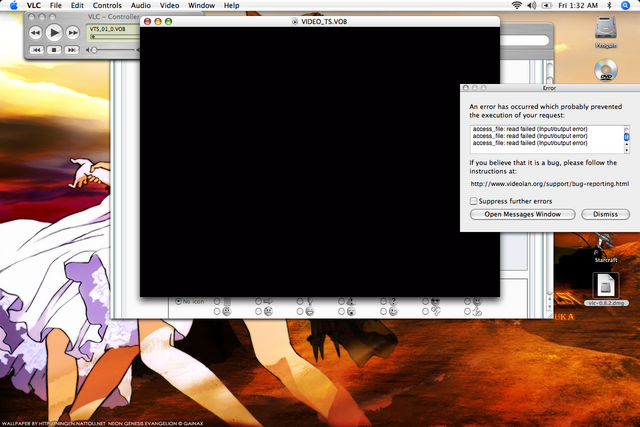640x427 pixels.
Task: Select the Starcraft icon on desktop
Action: click(x=606, y=248)
